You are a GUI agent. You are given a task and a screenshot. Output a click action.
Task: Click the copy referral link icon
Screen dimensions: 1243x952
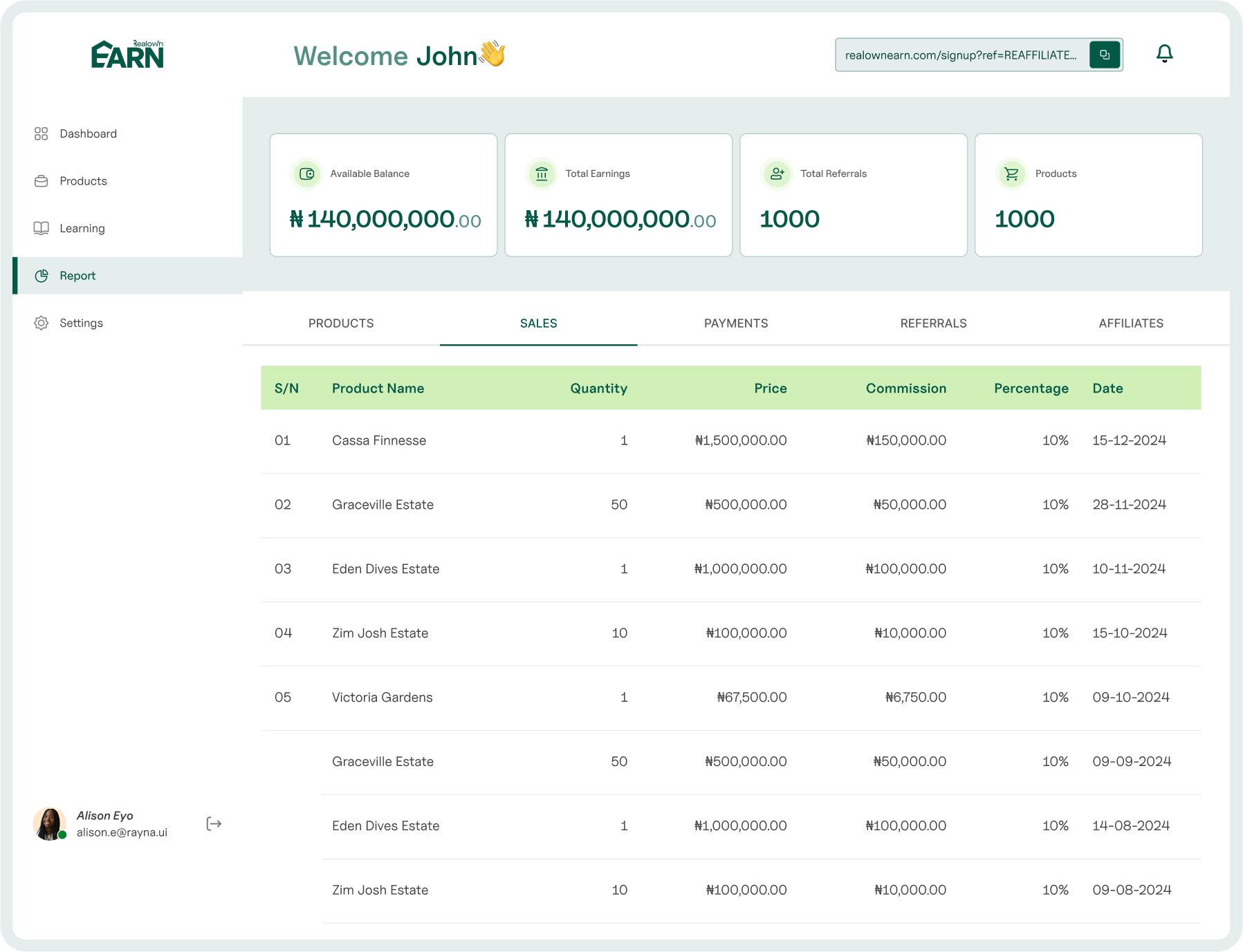1104,55
